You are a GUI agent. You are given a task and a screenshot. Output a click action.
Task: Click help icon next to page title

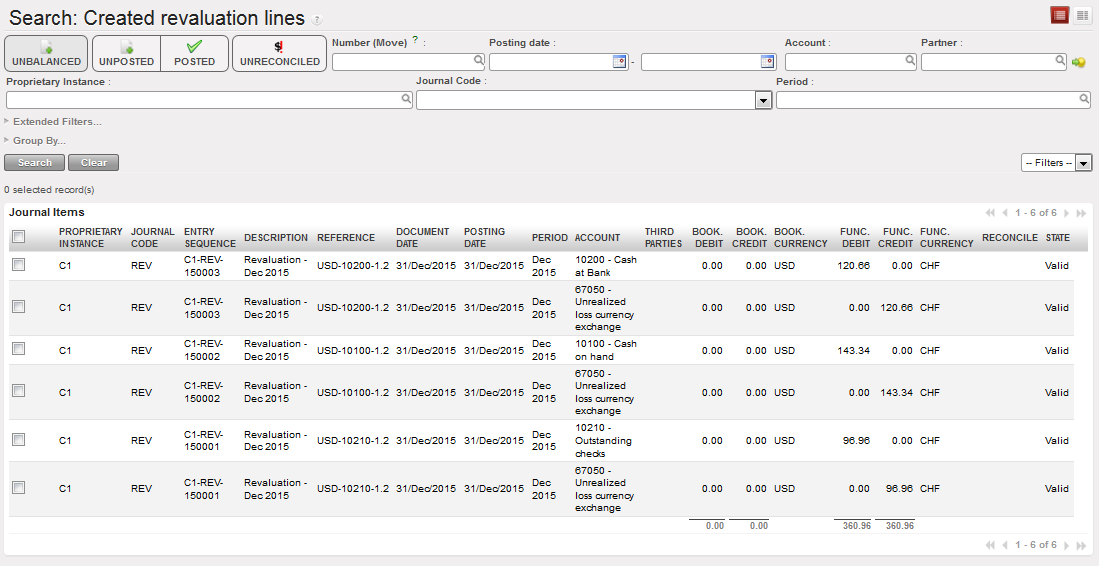pos(317,20)
